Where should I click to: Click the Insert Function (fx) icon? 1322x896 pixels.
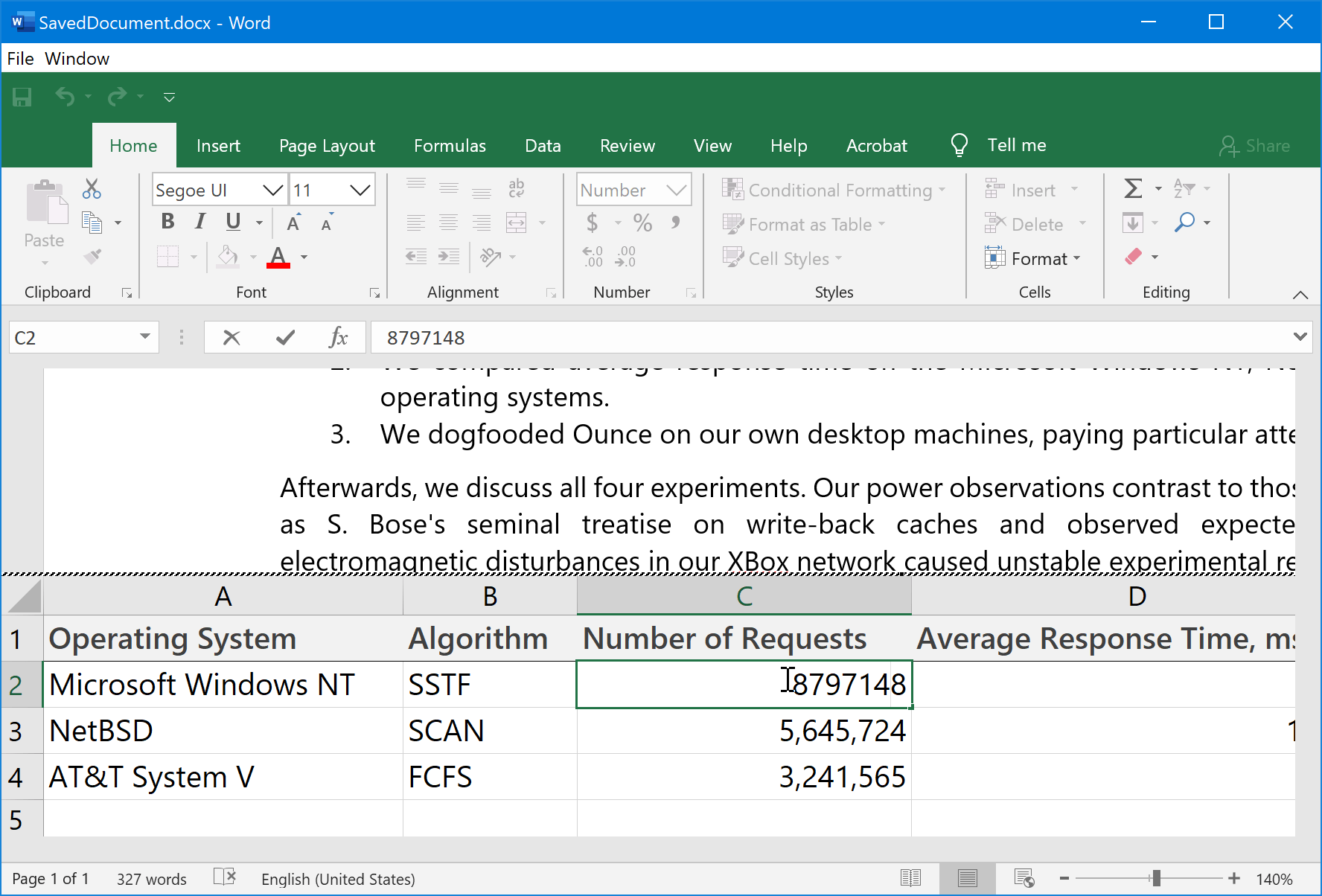click(x=339, y=337)
